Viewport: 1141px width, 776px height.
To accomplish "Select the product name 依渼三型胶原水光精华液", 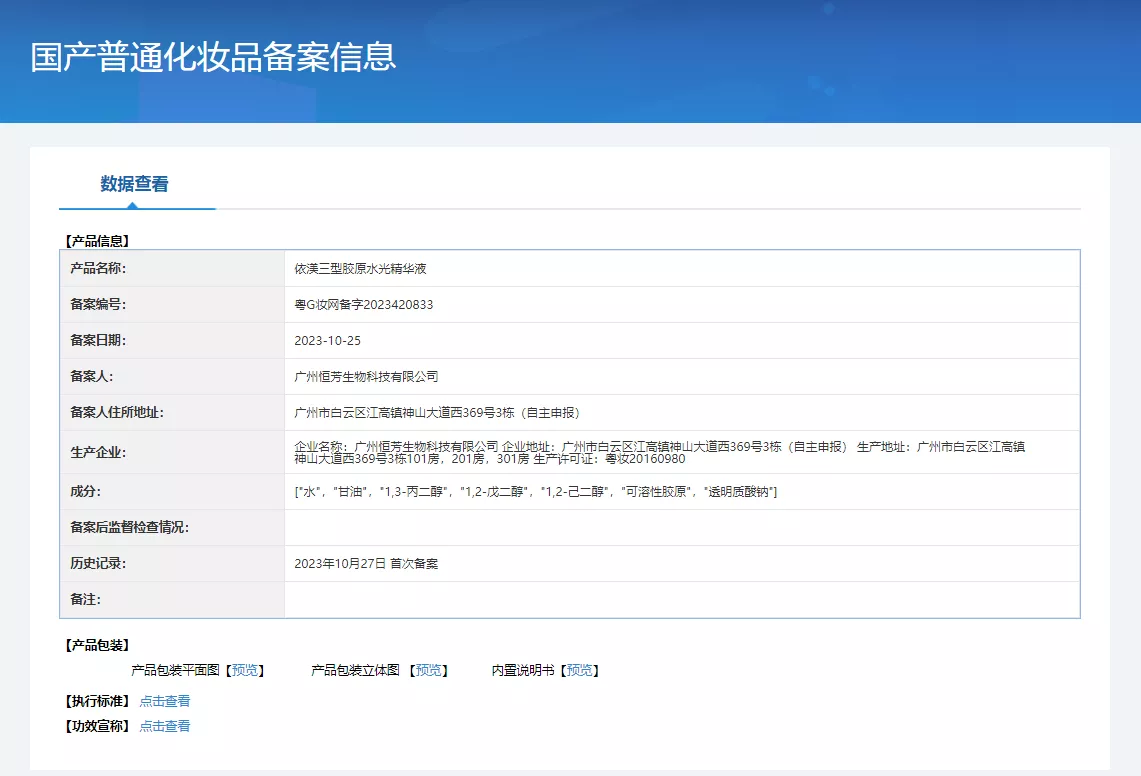I will click(360, 269).
